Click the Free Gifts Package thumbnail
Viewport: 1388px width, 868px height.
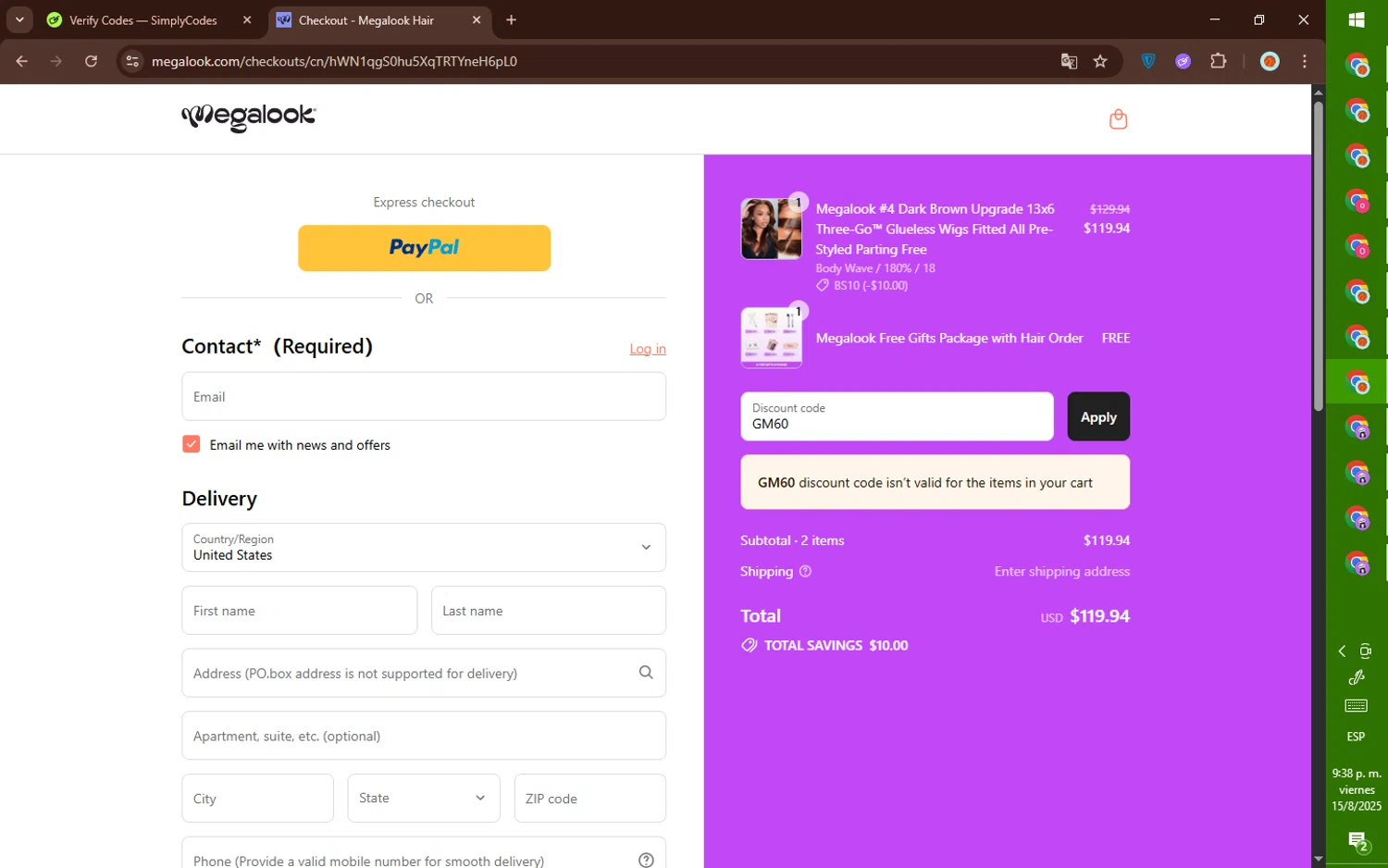click(771, 338)
